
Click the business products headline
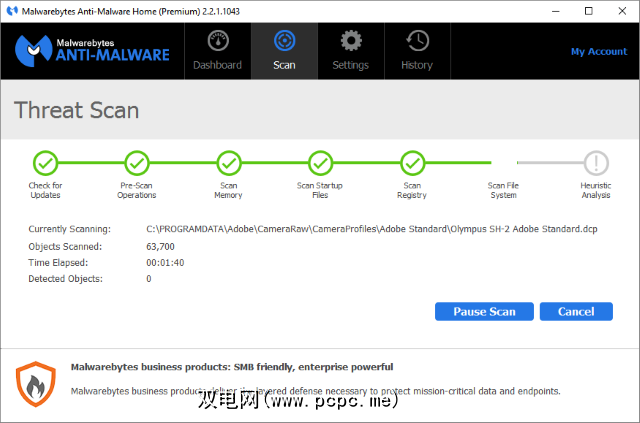coord(232,367)
